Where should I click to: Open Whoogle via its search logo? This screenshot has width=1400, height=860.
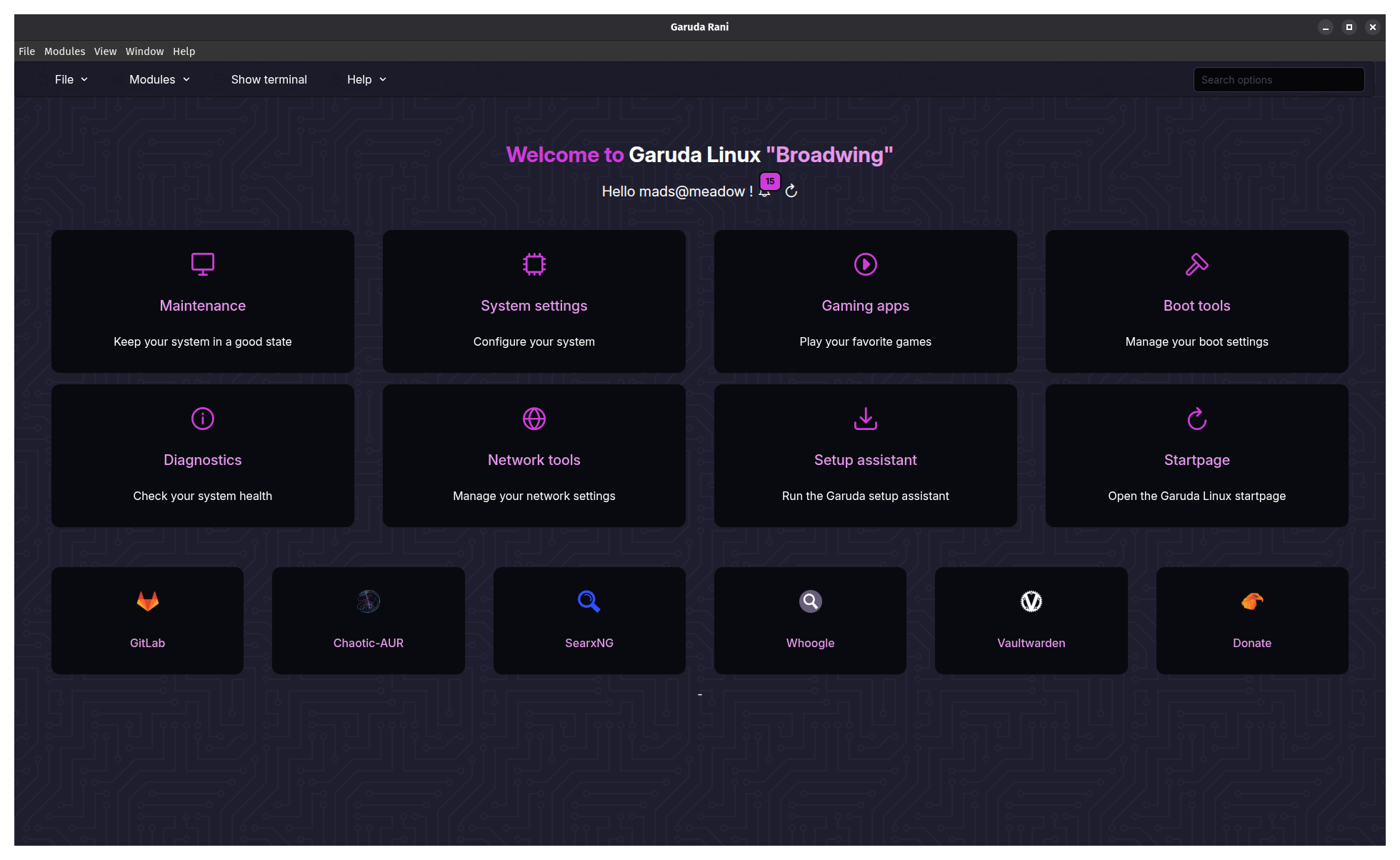click(811, 601)
